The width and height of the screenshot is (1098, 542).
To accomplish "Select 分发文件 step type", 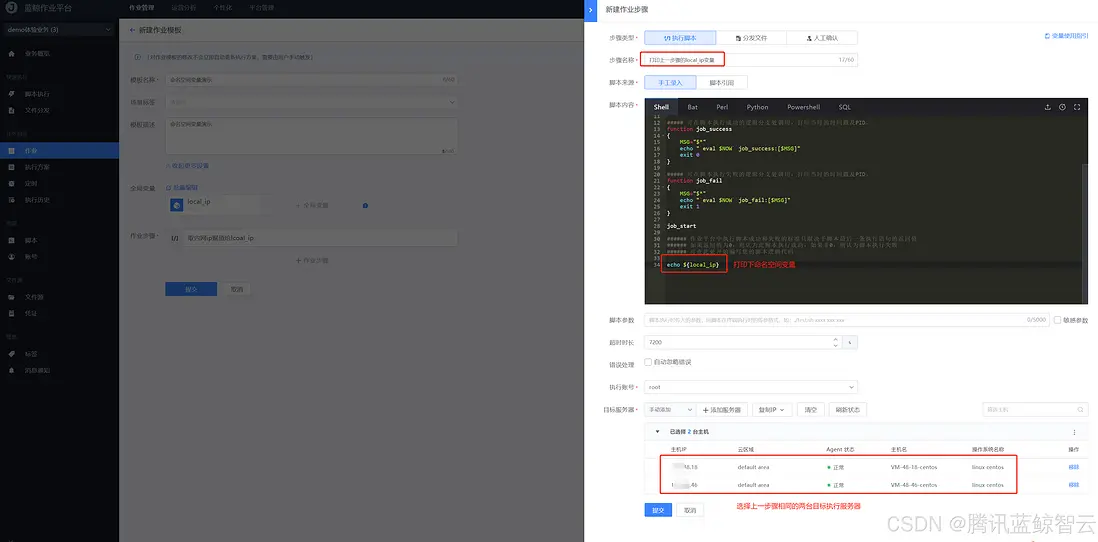I will tap(751, 38).
